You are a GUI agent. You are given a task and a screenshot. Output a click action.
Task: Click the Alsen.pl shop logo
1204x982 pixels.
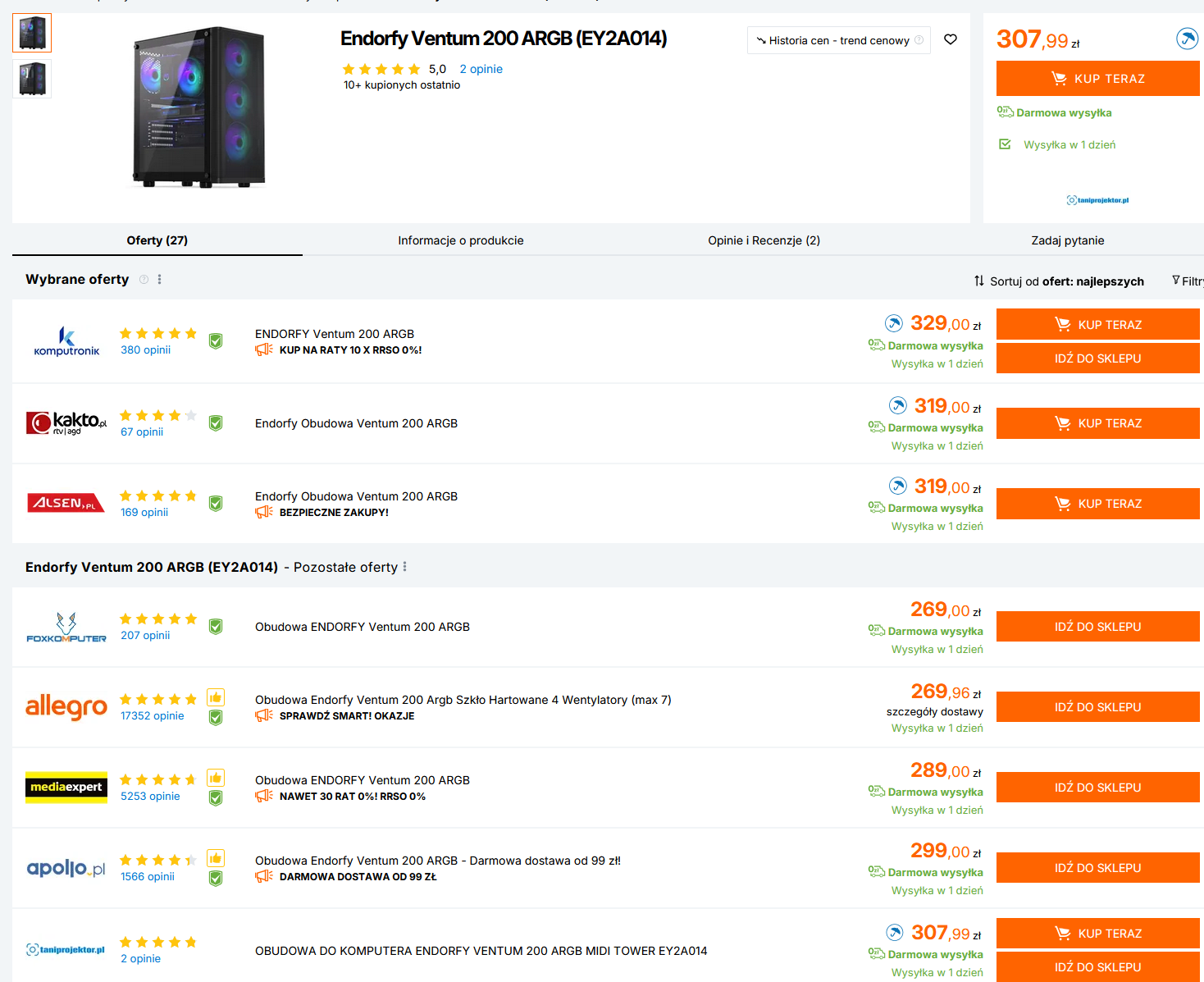pyautogui.click(x=66, y=503)
